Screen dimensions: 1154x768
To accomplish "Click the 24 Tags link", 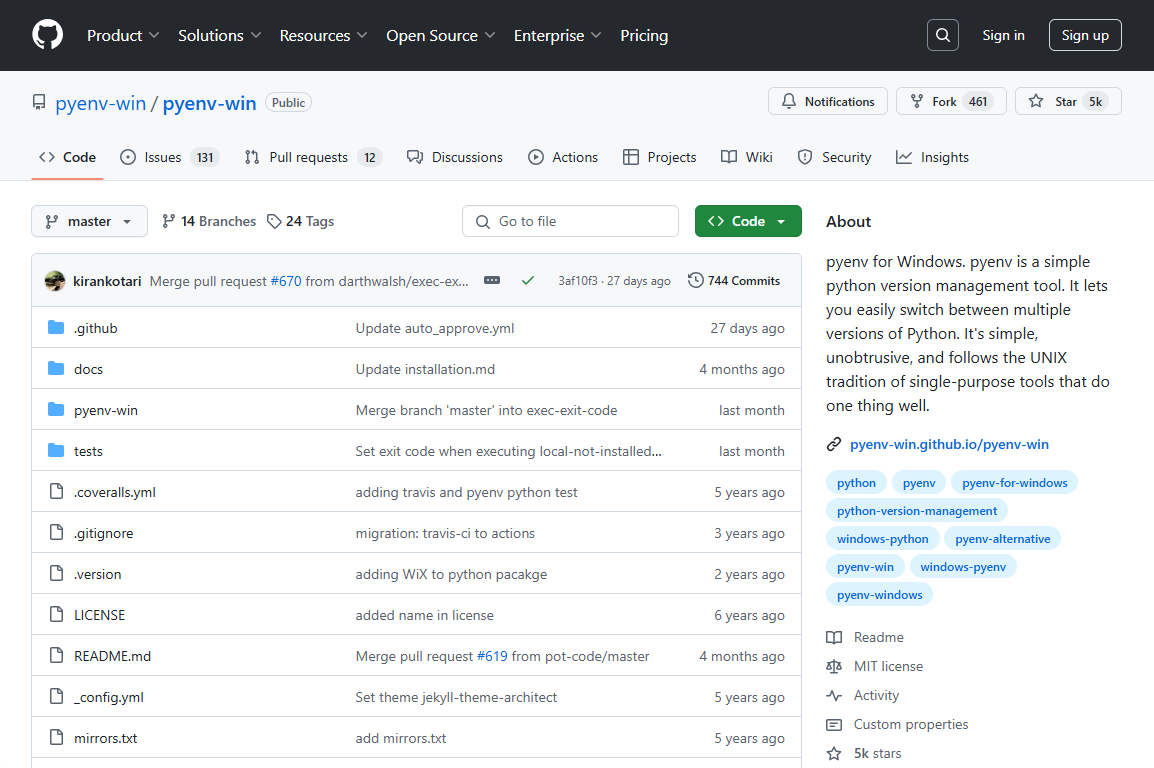I will (300, 221).
